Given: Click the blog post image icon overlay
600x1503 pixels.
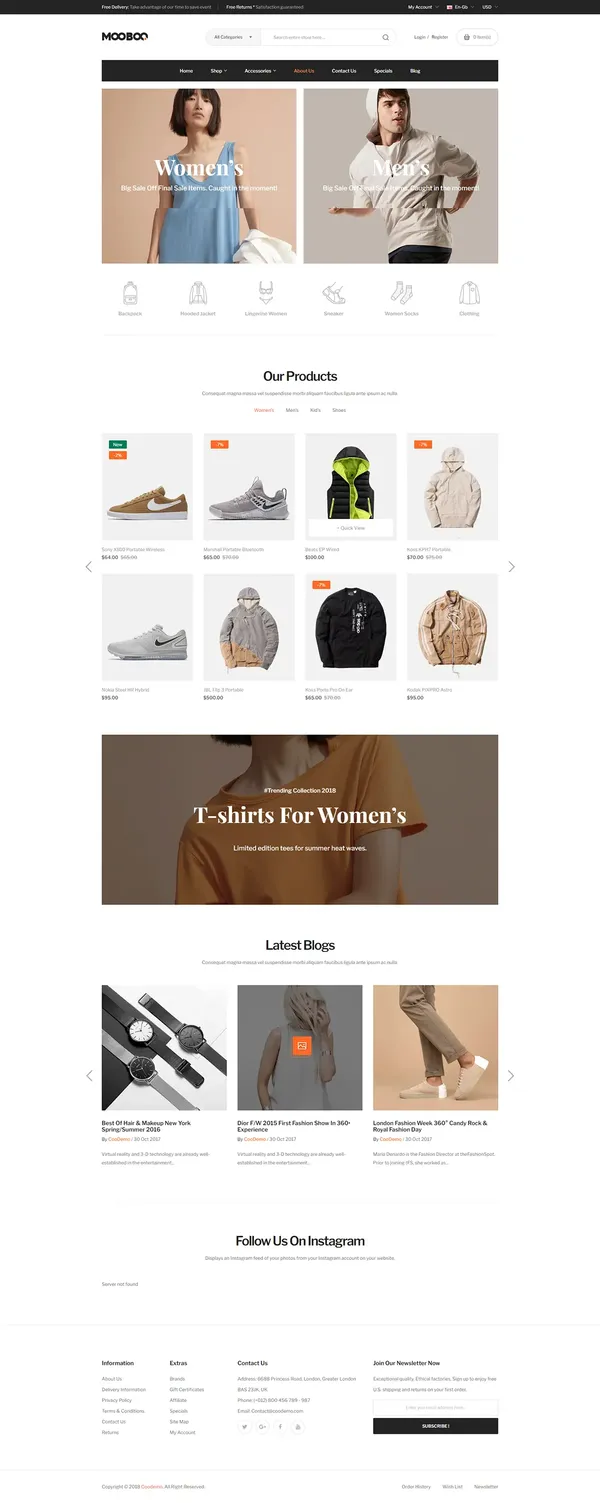Looking at the screenshot, I should pyautogui.click(x=301, y=1047).
